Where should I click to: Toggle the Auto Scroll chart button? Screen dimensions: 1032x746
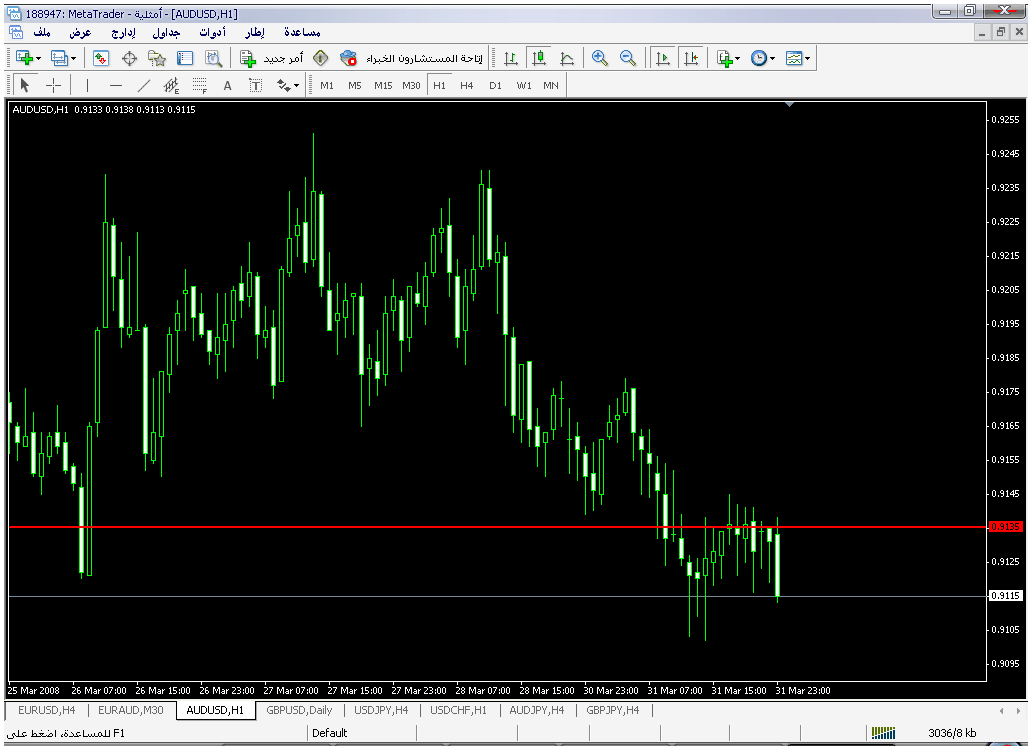(x=662, y=59)
